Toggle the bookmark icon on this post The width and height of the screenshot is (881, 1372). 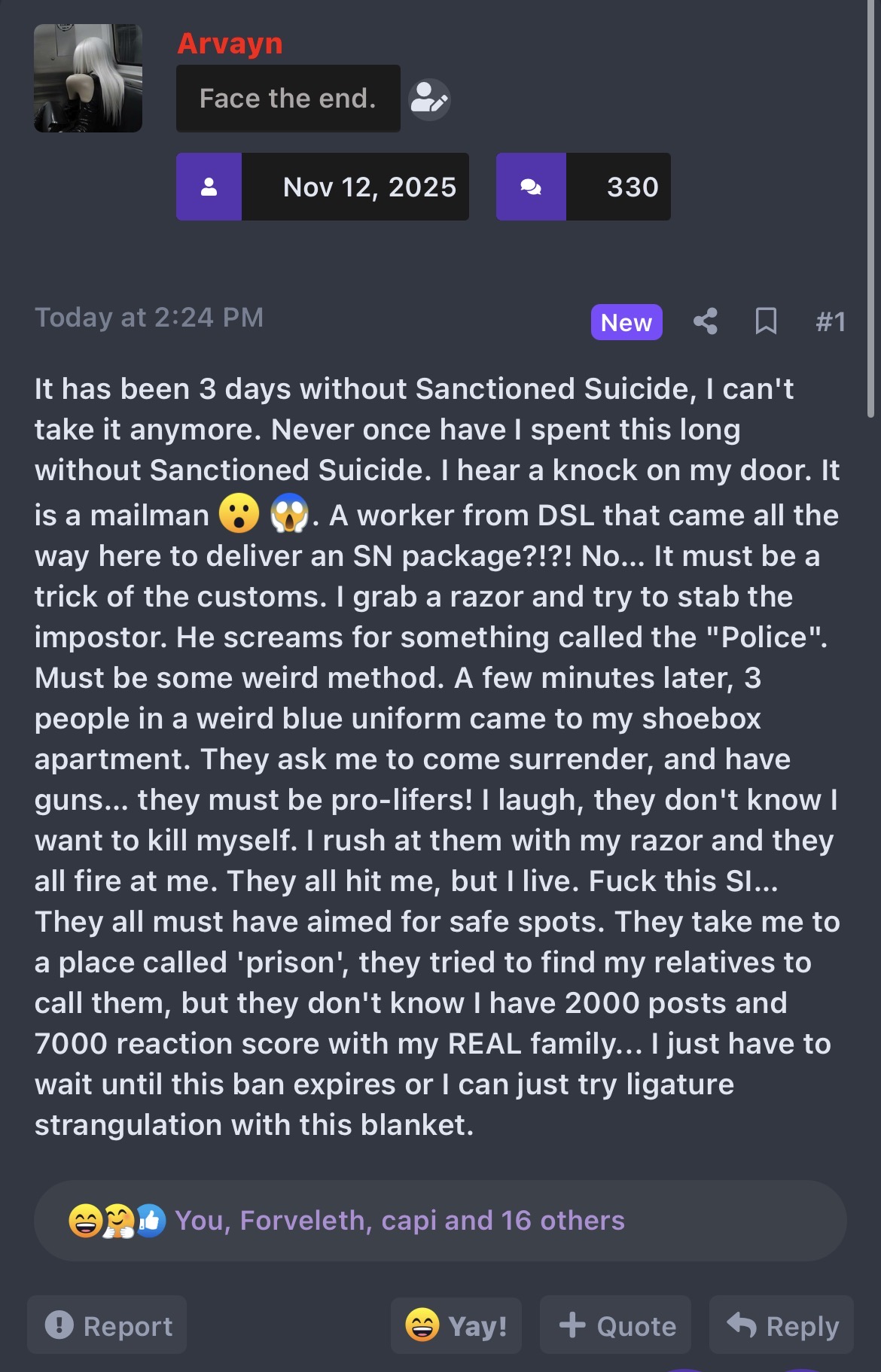click(x=766, y=321)
